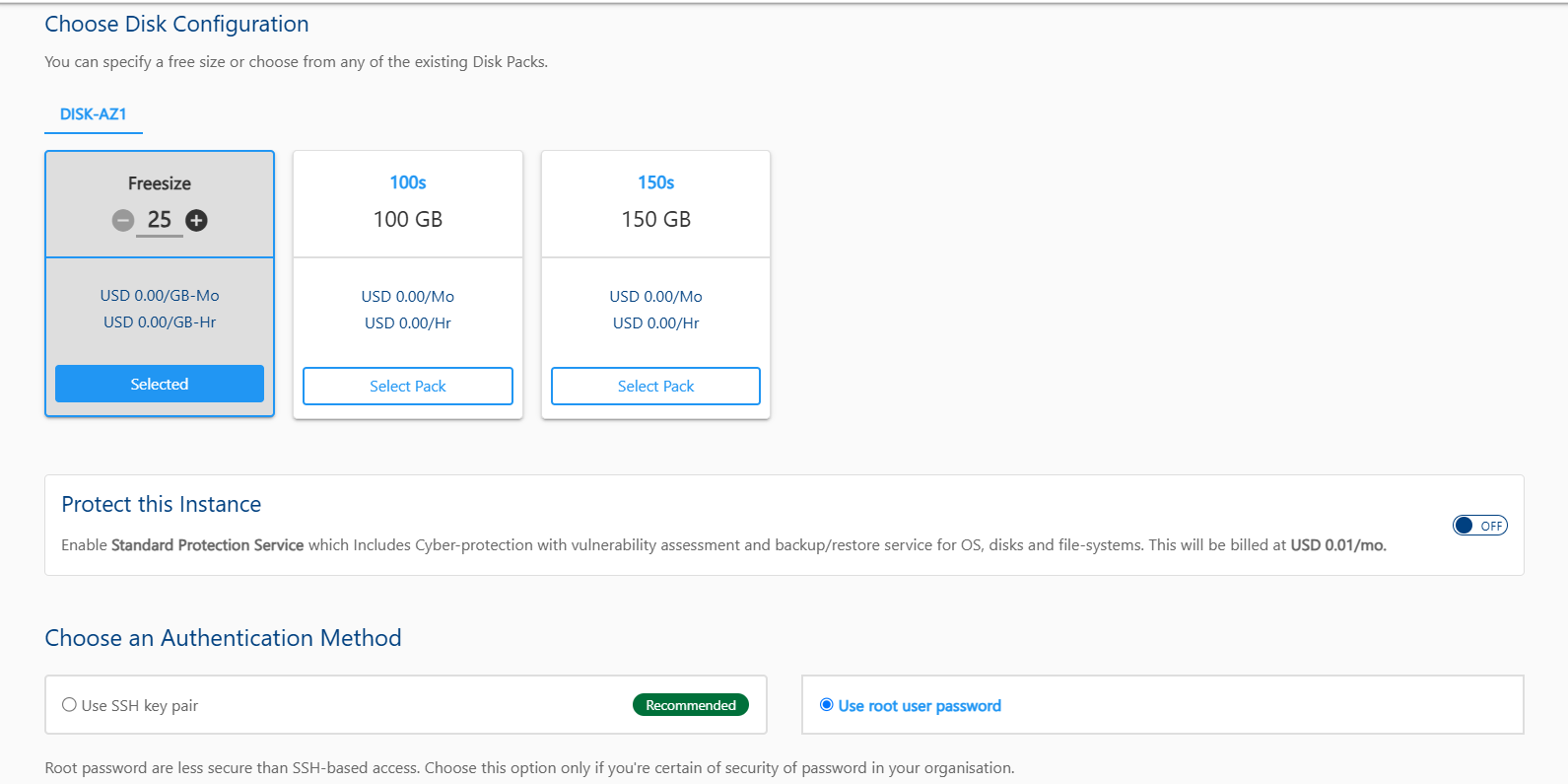
Task: Click USD 0.00/GB-Hr price text
Action: click(x=160, y=321)
